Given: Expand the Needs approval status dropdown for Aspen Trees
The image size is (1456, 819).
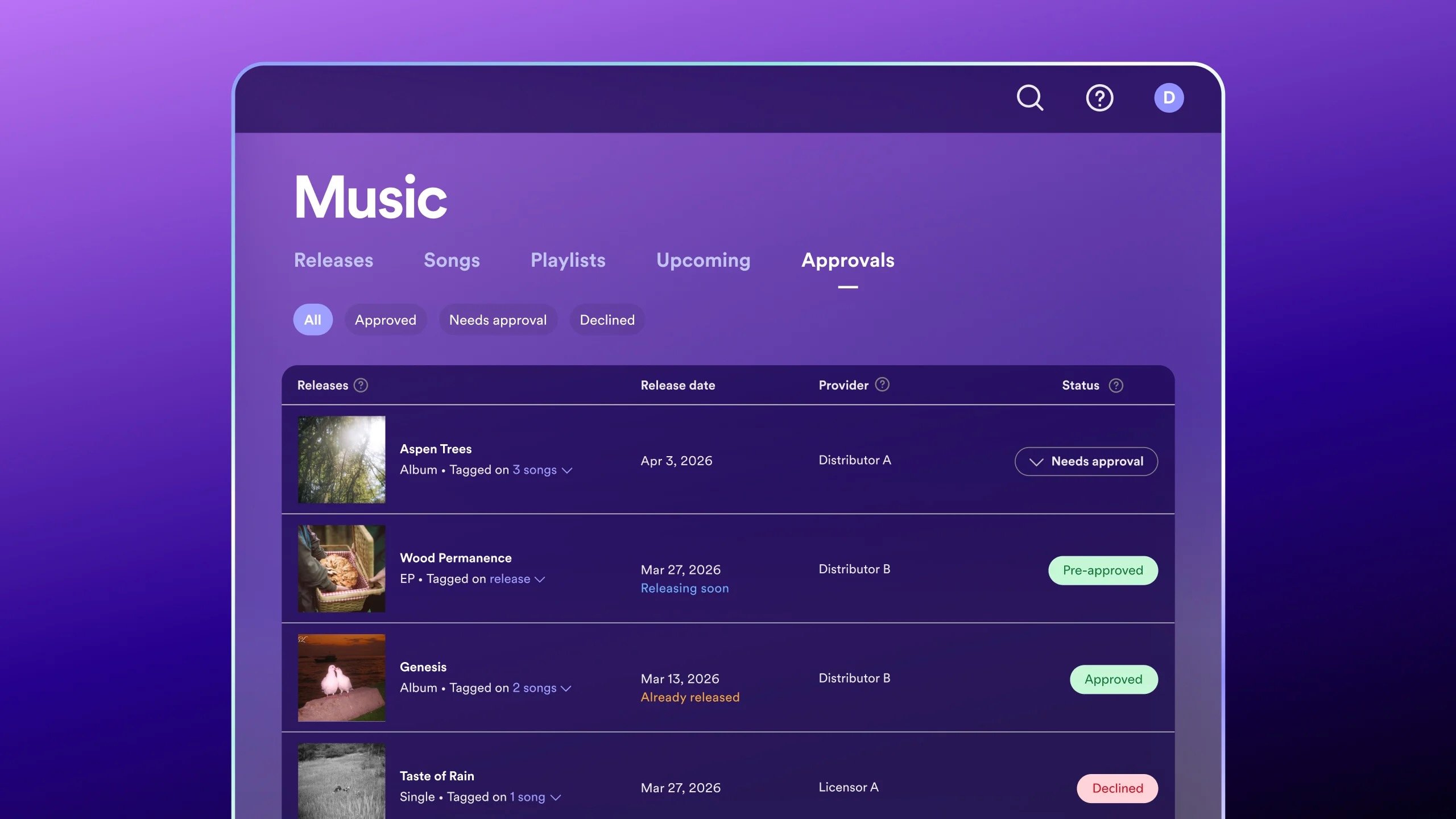Looking at the screenshot, I should click(x=1086, y=461).
